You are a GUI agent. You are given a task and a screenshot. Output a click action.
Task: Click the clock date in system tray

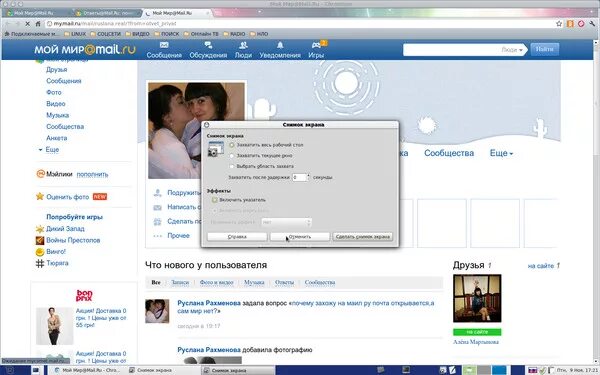(x=577, y=370)
